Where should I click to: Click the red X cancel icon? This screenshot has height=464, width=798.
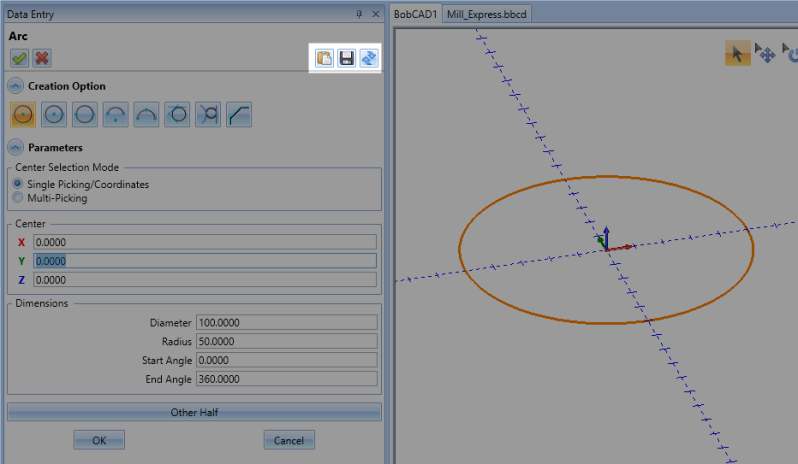41,59
